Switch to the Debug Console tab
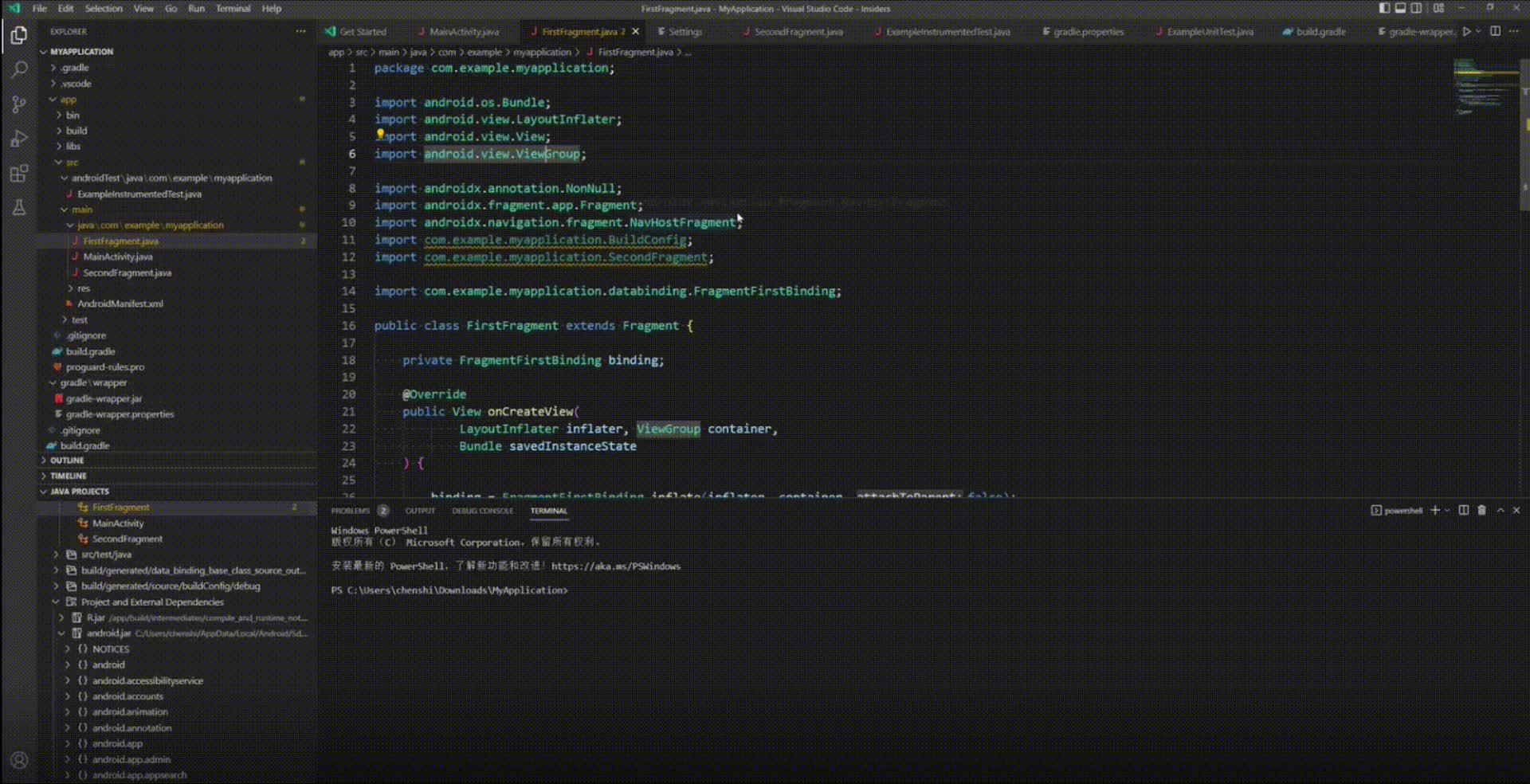Viewport: 1530px width, 784px height. (x=483, y=511)
